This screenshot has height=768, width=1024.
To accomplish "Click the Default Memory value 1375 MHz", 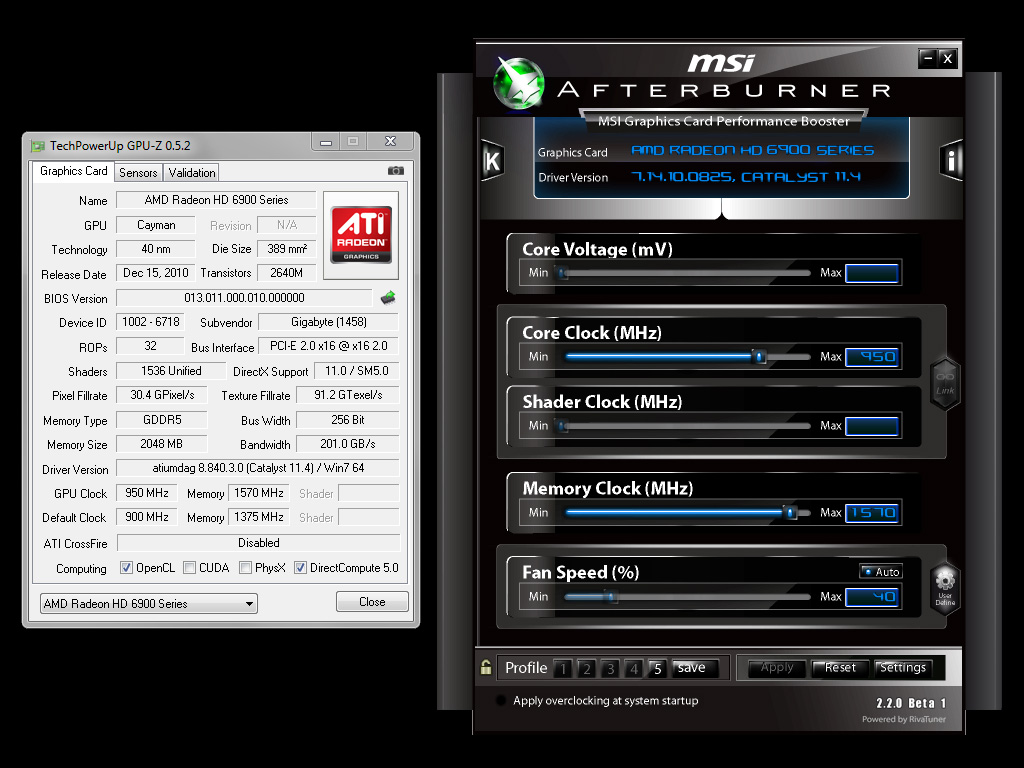I will (x=259, y=517).
